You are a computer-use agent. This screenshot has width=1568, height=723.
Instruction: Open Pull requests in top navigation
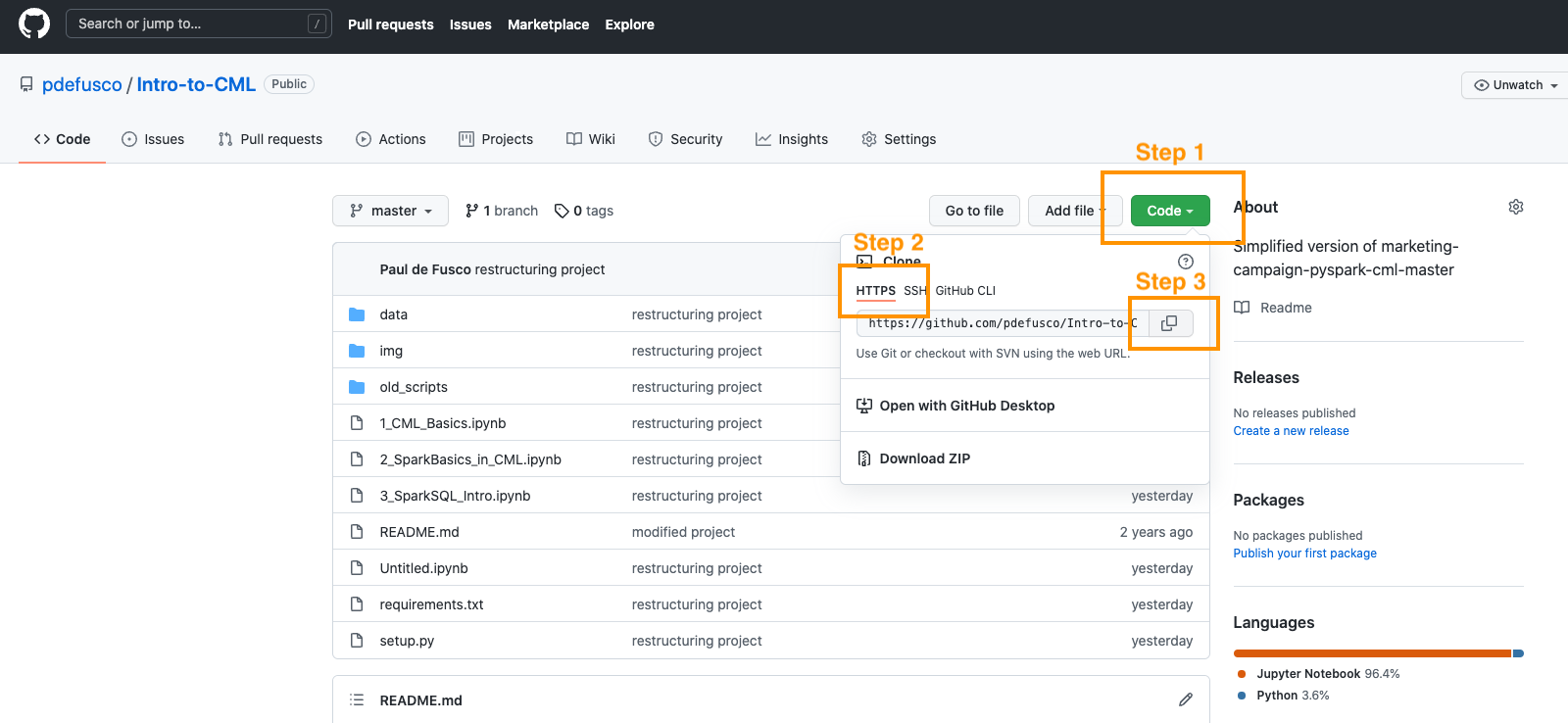pos(391,24)
